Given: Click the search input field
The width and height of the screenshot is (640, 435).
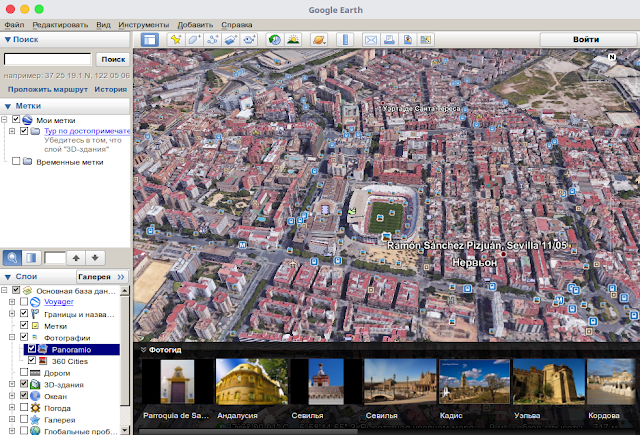Looking at the screenshot, I should 48,59.
